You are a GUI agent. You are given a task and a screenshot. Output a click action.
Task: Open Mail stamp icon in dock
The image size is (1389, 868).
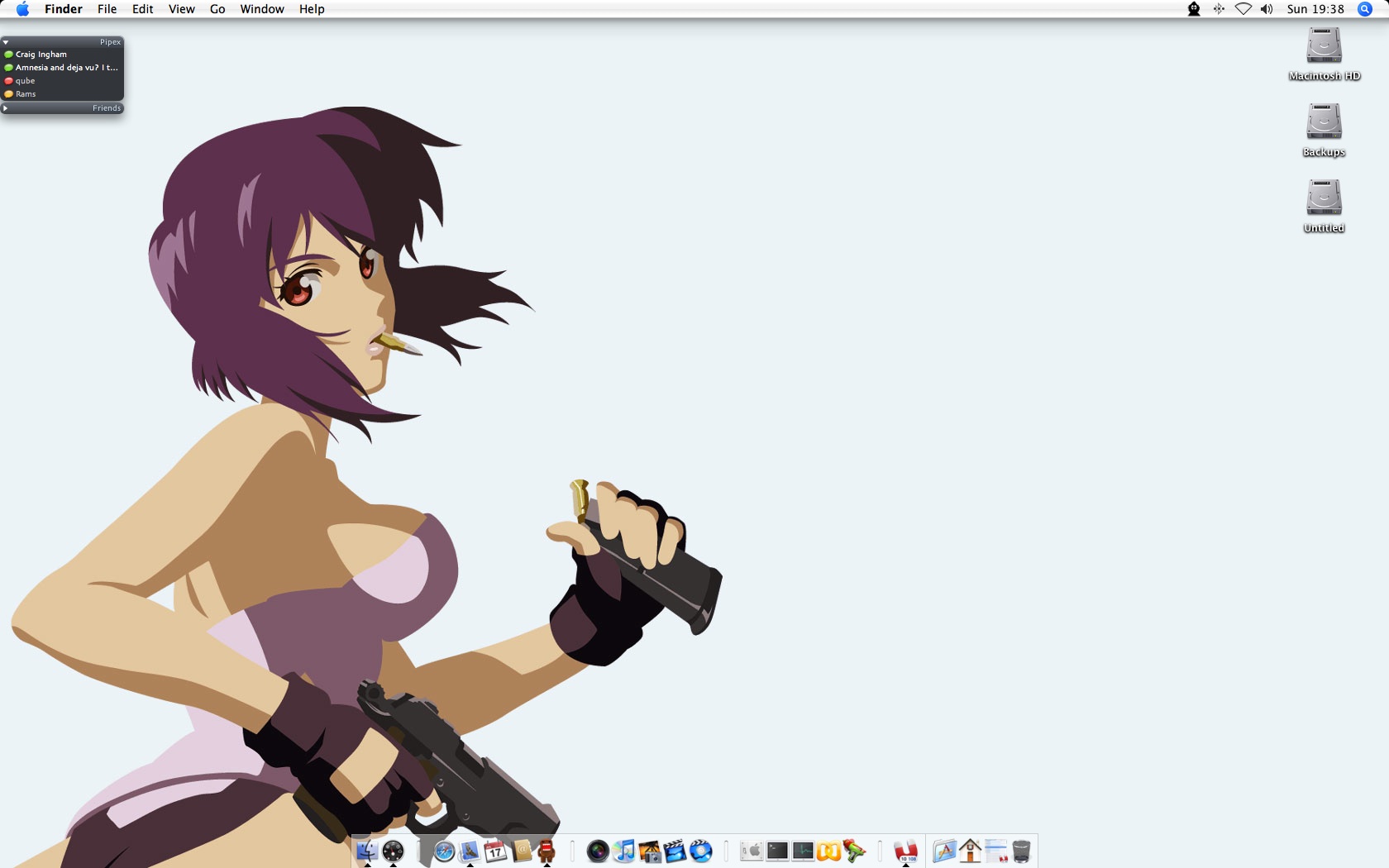pyautogui.click(x=470, y=851)
